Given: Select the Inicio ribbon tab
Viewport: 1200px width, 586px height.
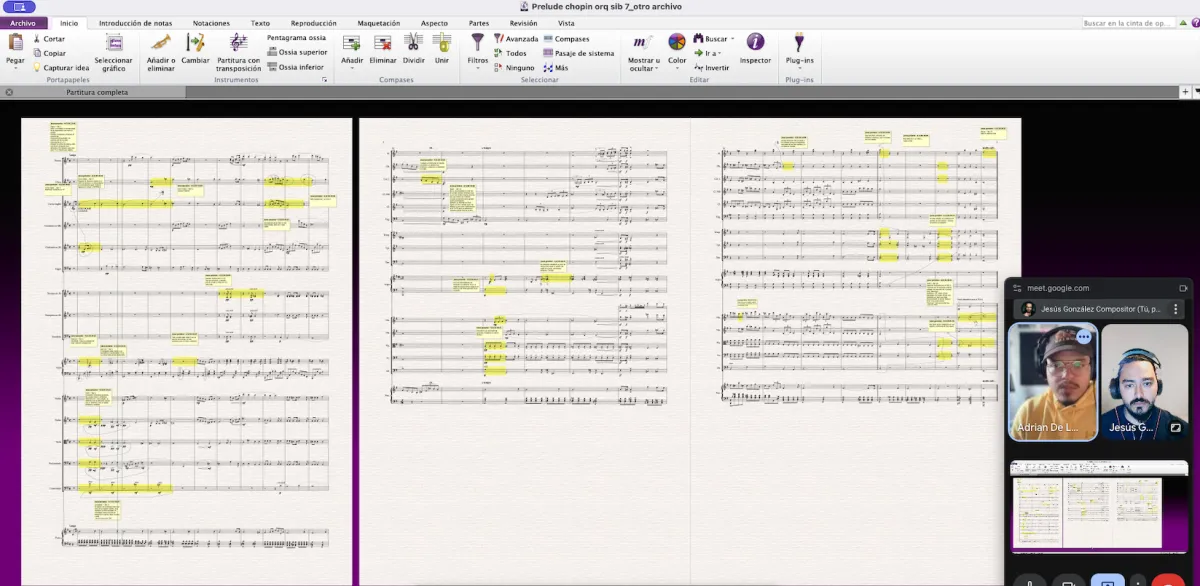Looking at the screenshot, I should pos(69,22).
